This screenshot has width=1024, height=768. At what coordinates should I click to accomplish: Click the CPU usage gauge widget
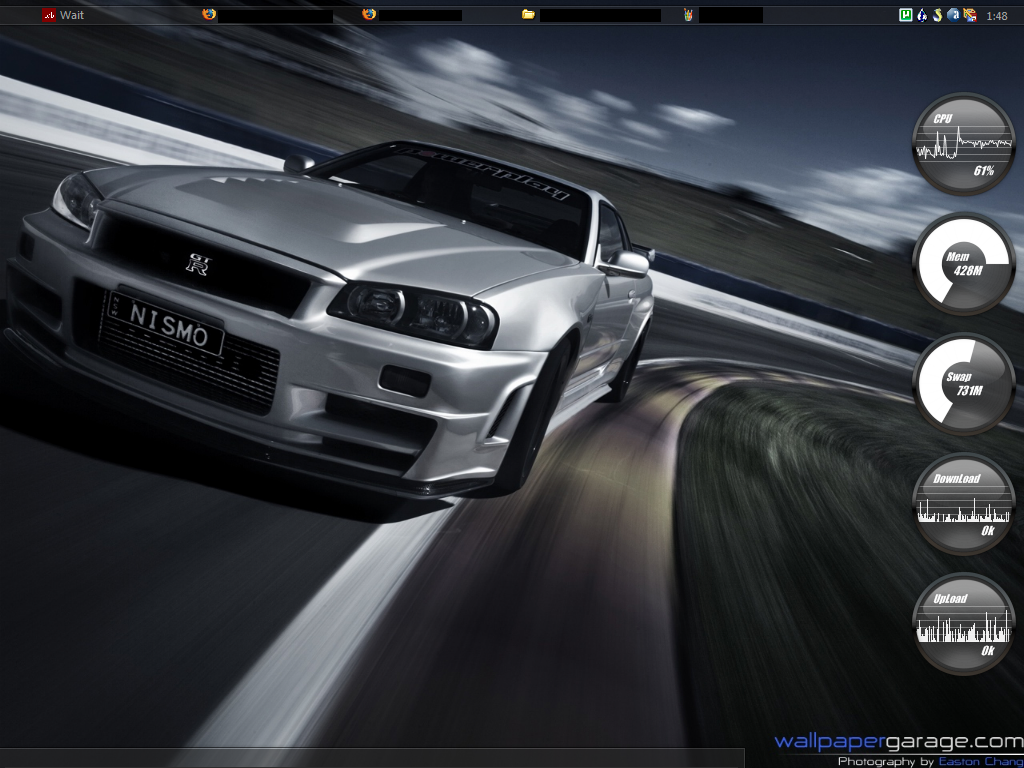tap(963, 144)
